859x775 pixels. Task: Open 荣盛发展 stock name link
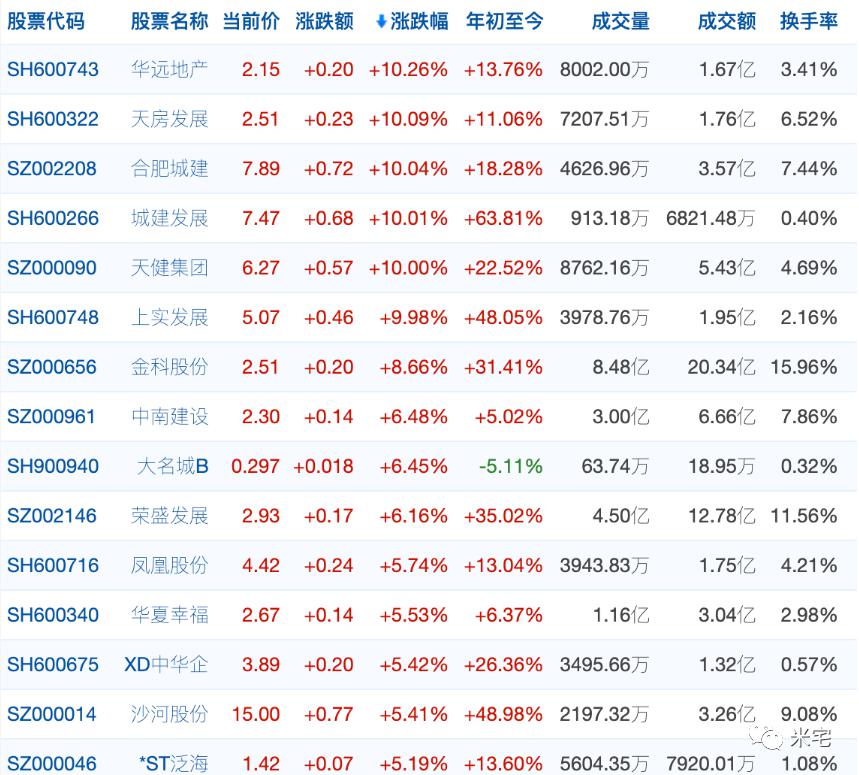(169, 516)
